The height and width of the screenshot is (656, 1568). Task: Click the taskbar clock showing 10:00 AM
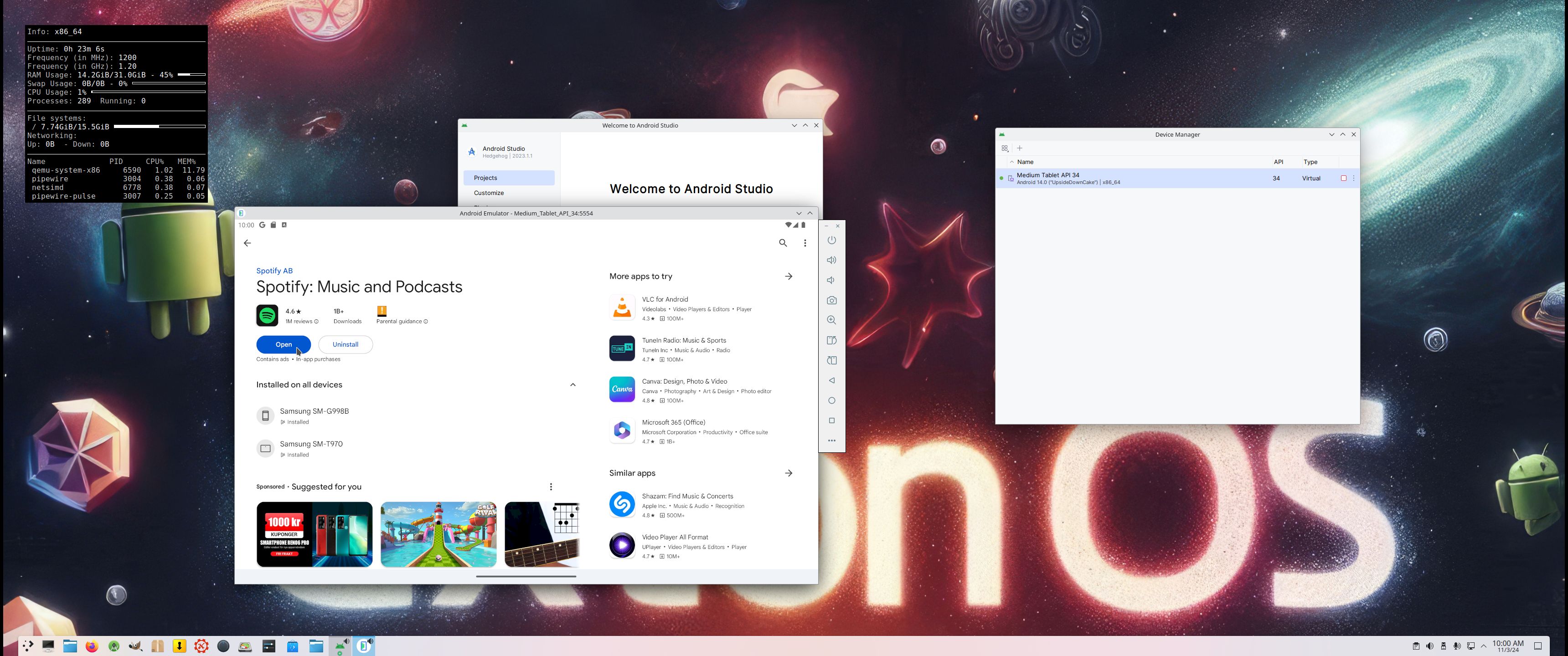[1508, 646]
